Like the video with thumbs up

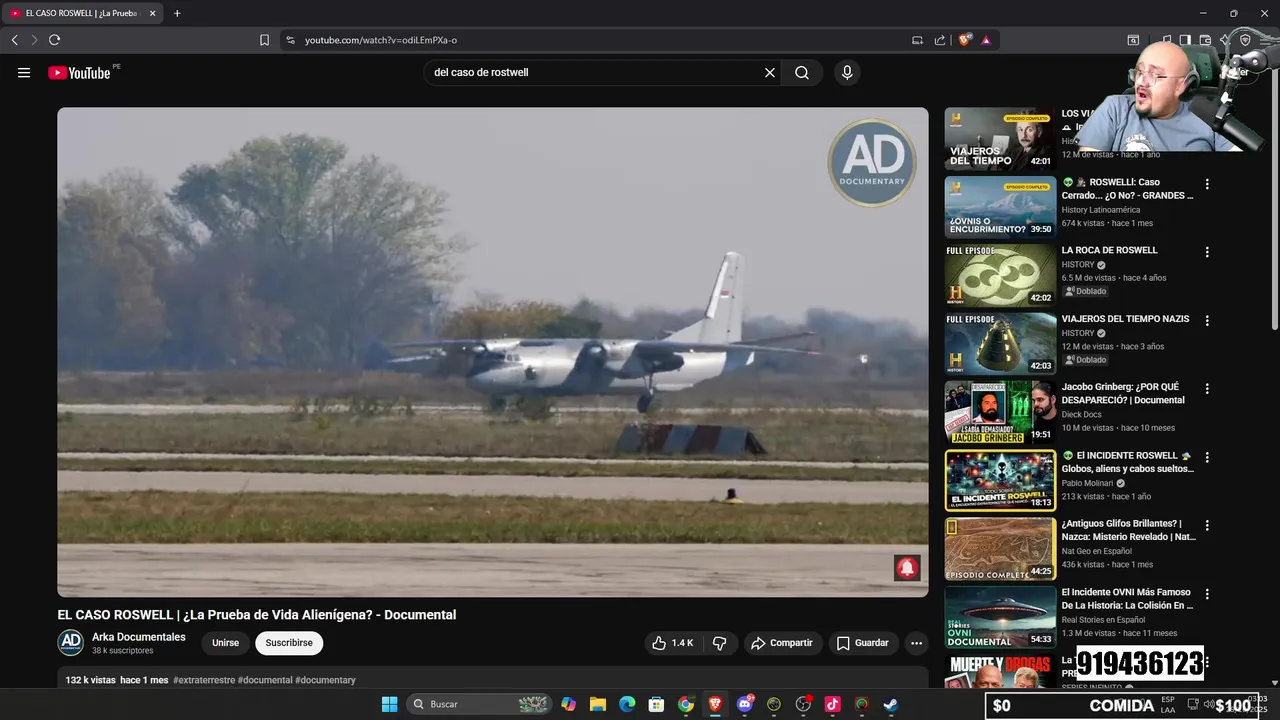pos(672,643)
